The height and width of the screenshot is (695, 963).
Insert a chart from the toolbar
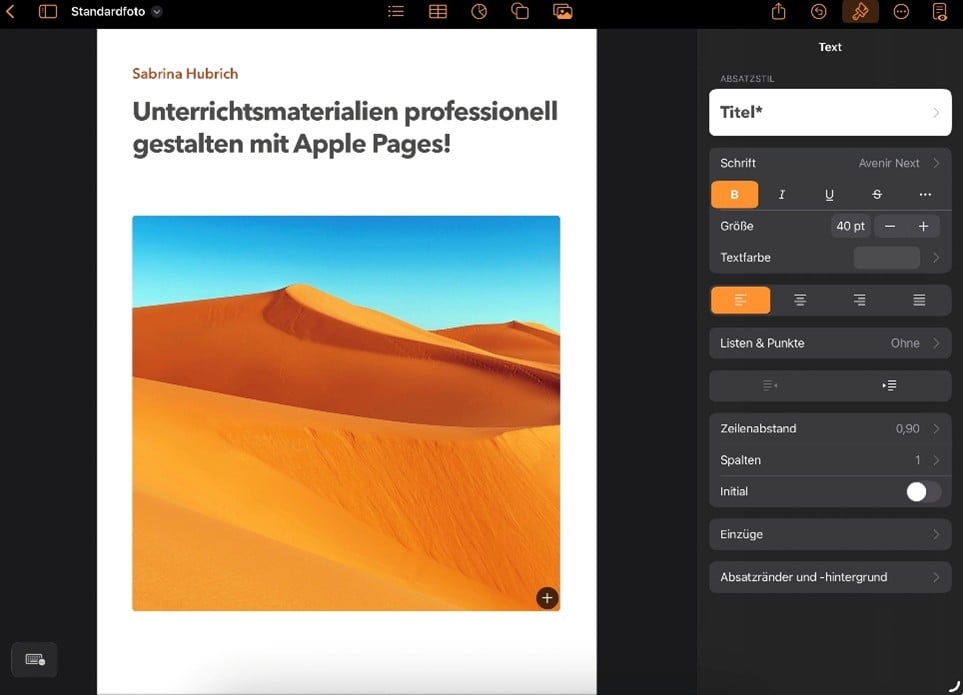click(x=479, y=12)
